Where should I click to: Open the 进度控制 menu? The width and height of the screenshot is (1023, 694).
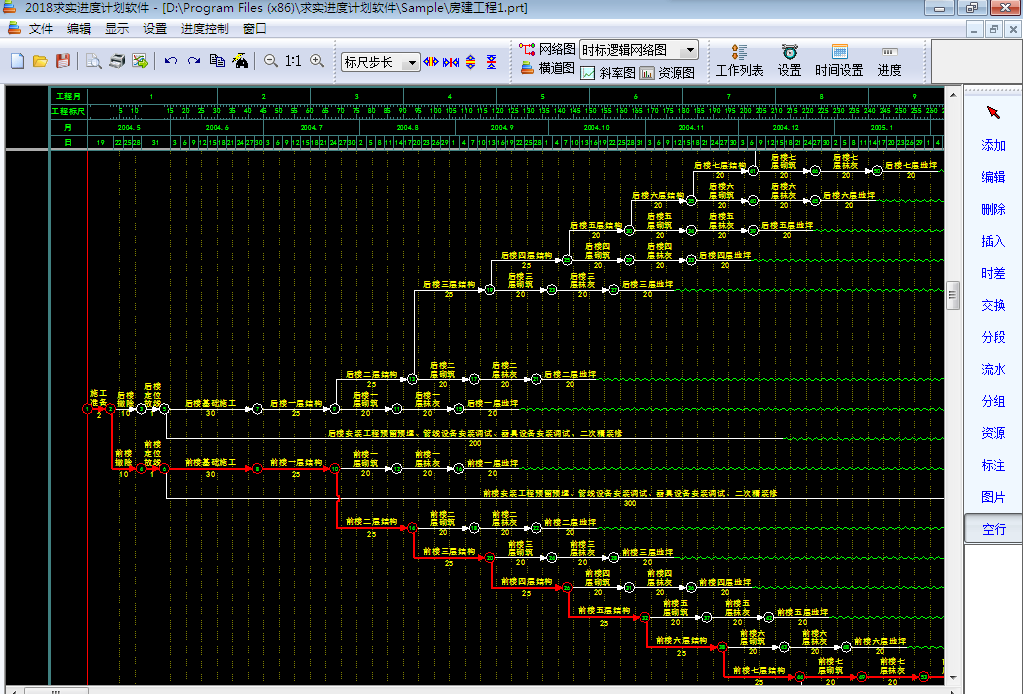coord(205,29)
